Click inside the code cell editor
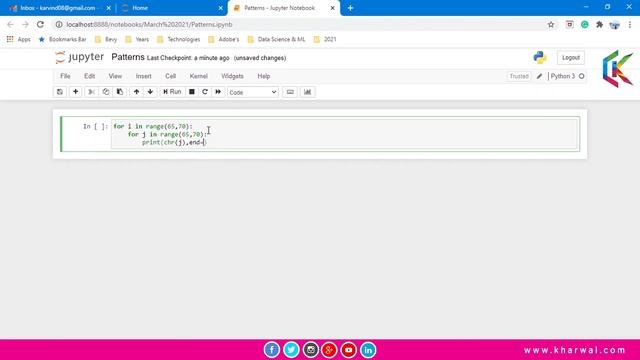640x360 pixels. (344, 134)
